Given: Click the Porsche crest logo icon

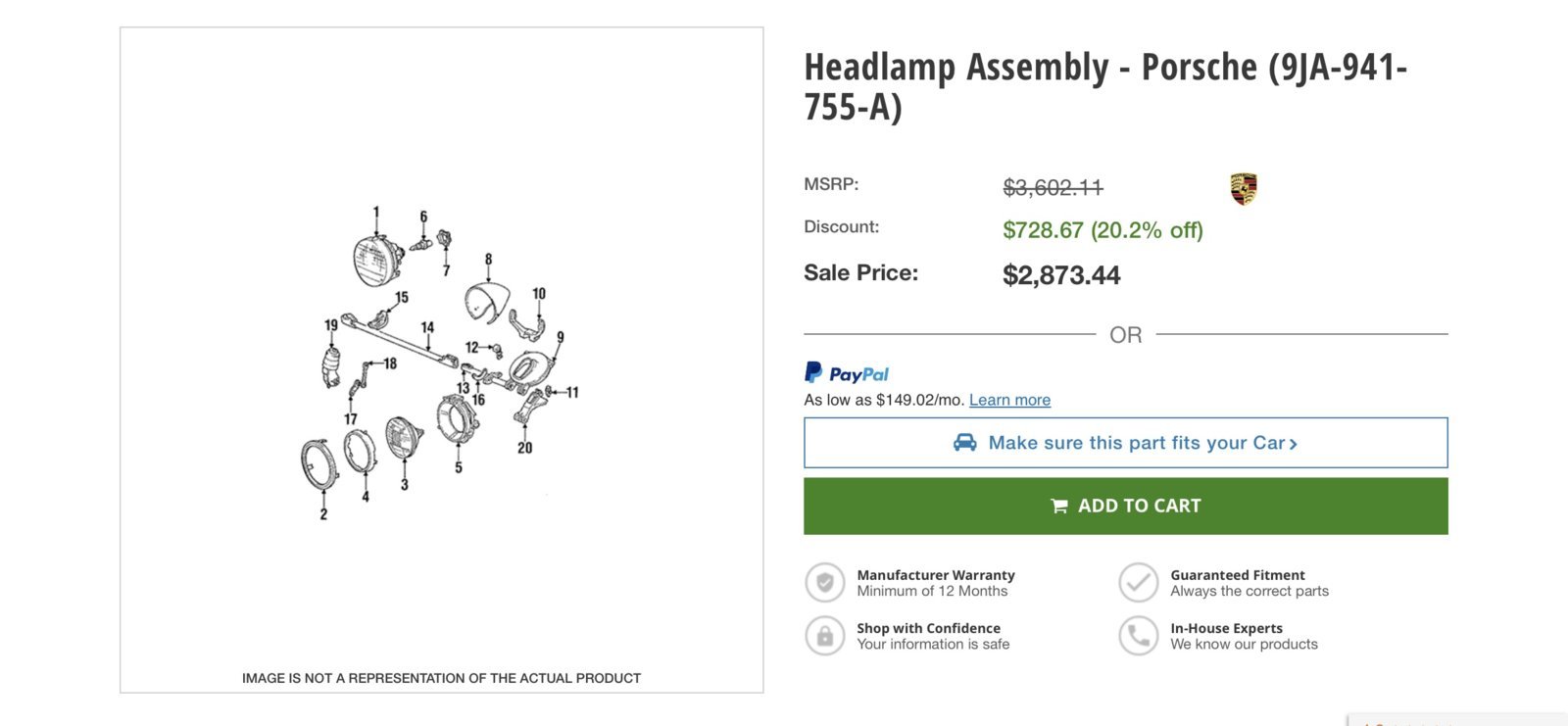Looking at the screenshot, I should pos(1244,189).
